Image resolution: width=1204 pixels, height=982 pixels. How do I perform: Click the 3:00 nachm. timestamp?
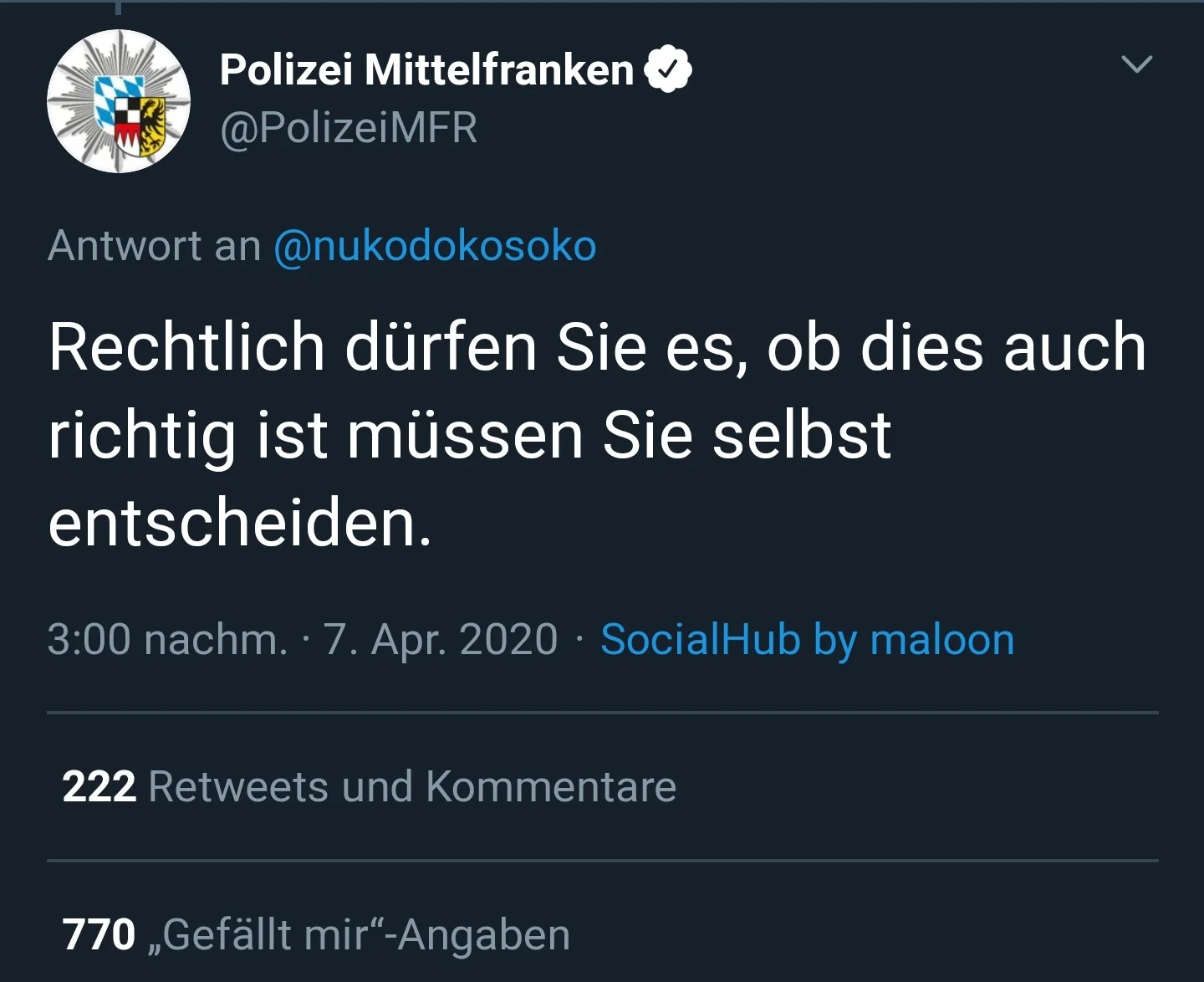click(x=167, y=640)
